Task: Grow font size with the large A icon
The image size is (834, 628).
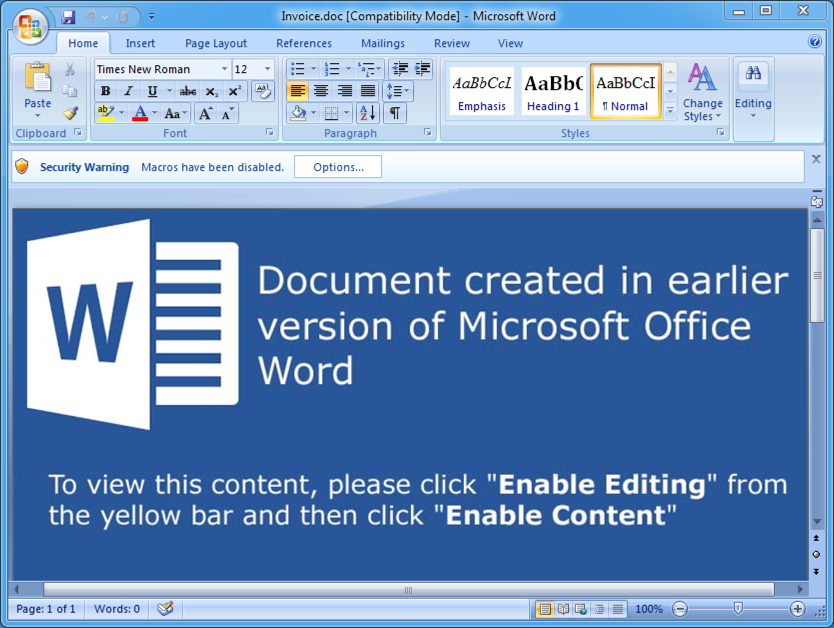Action: [205, 113]
